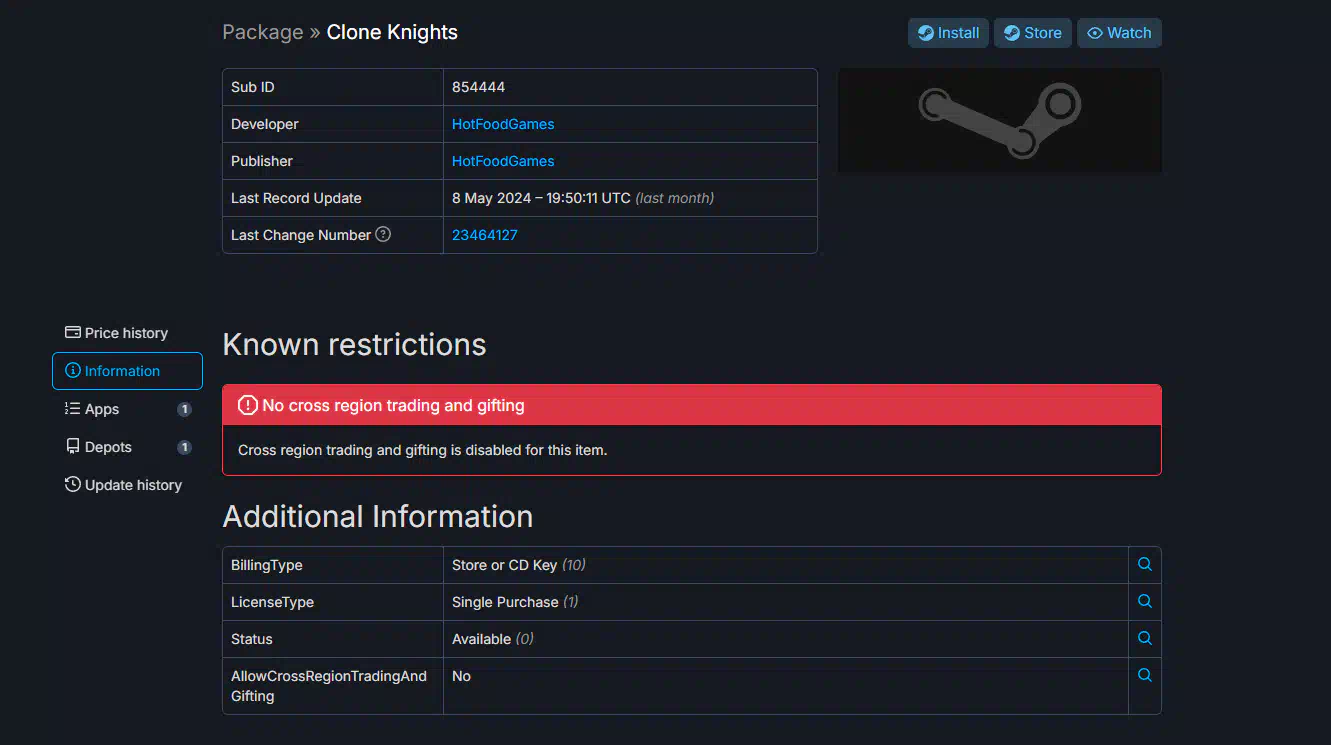Click the Watch eye button

coord(1119,33)
